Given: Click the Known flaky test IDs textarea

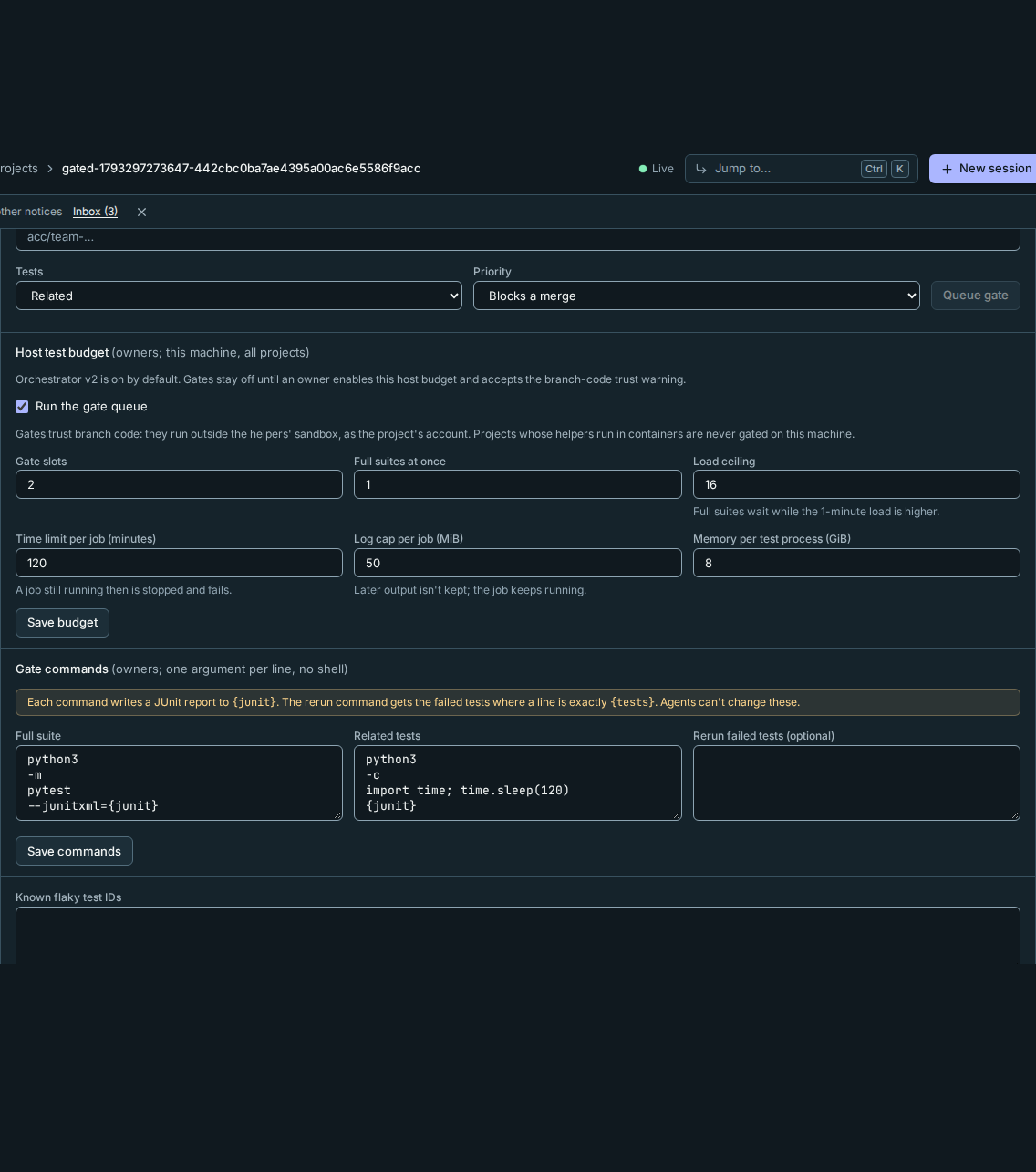Looking at the screenshot, I should click(x=517, y=935).
